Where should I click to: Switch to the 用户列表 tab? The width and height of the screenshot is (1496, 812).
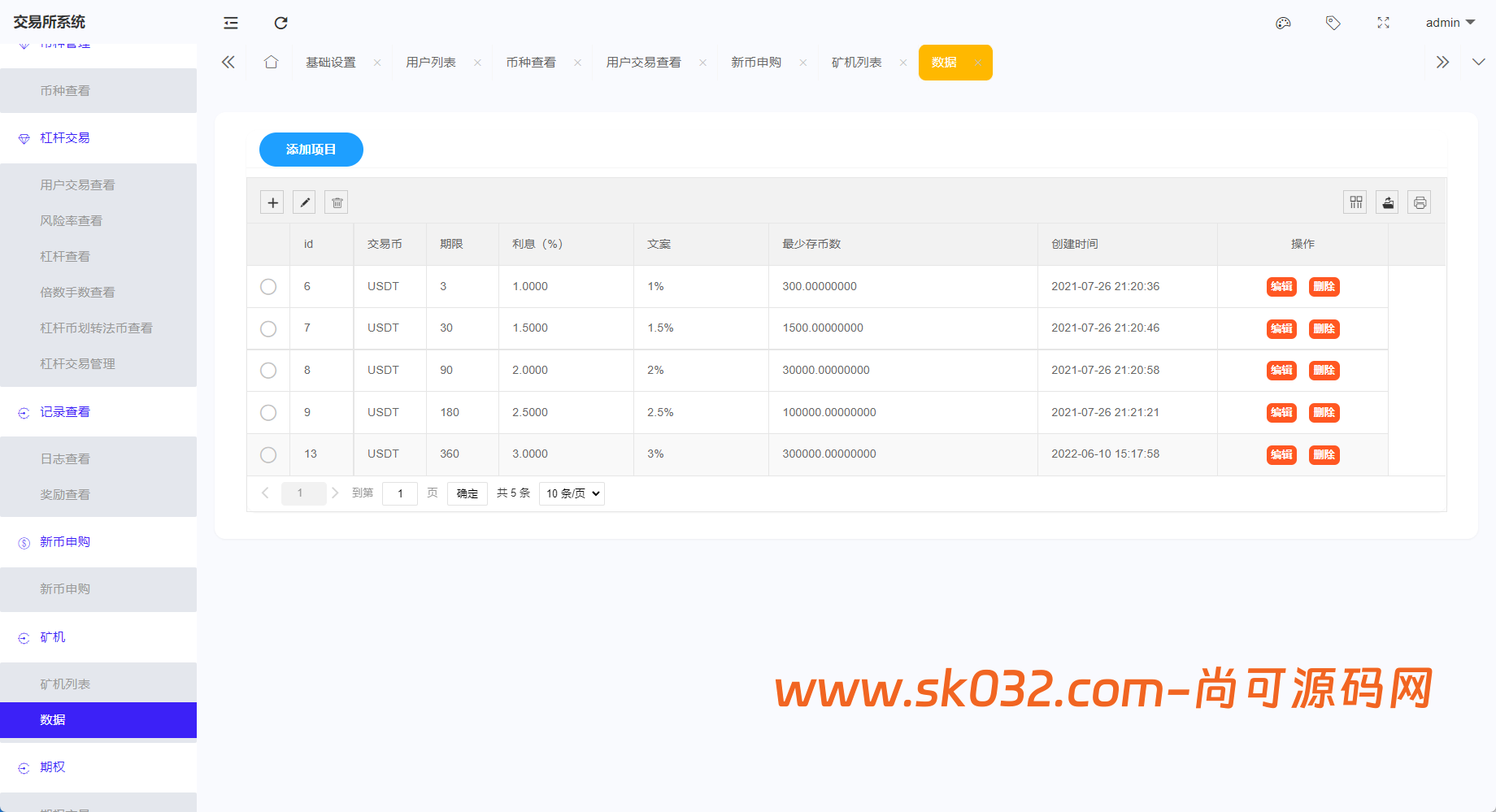point(430,62)
